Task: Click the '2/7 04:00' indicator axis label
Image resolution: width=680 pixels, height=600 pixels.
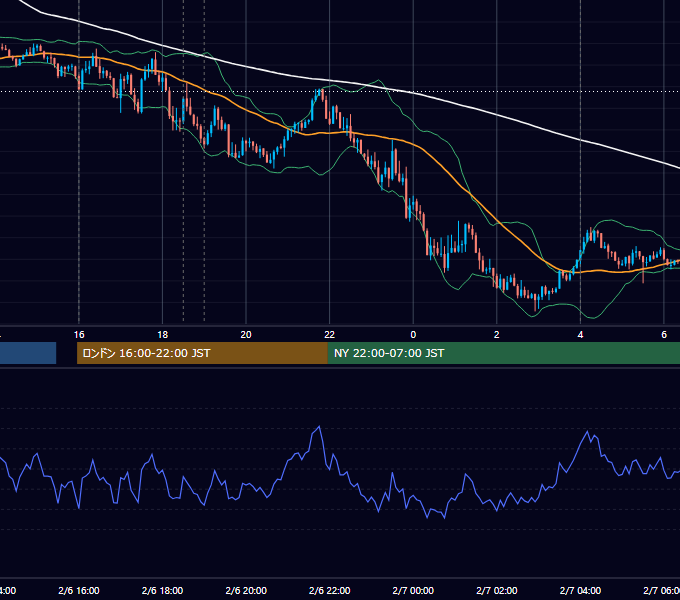Action: point(580,590)
